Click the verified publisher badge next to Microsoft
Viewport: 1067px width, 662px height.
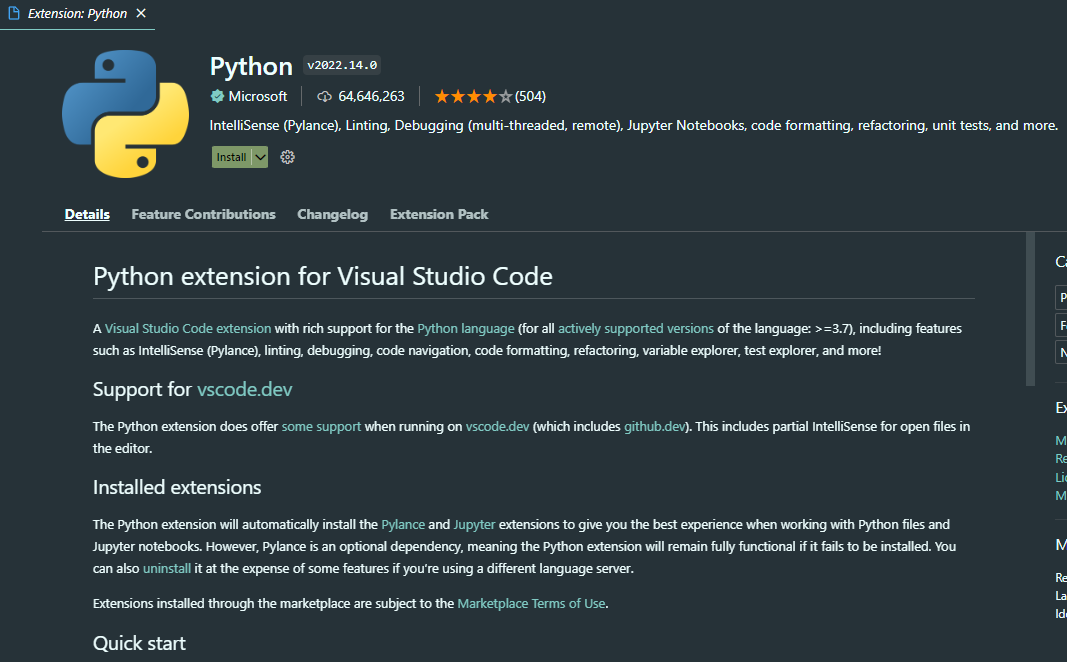click(217, 97)
